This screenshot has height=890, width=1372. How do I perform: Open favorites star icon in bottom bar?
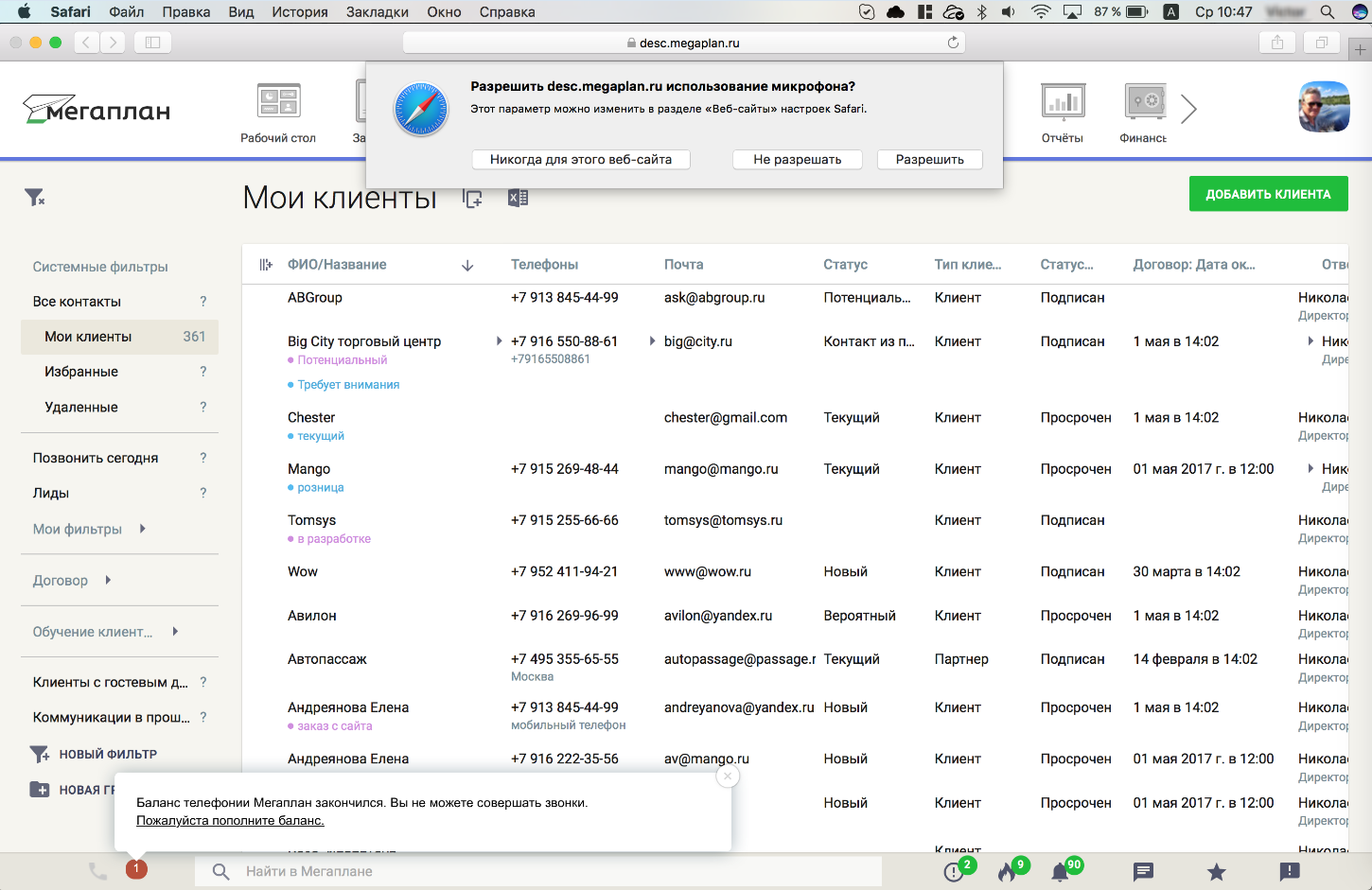1217,872
